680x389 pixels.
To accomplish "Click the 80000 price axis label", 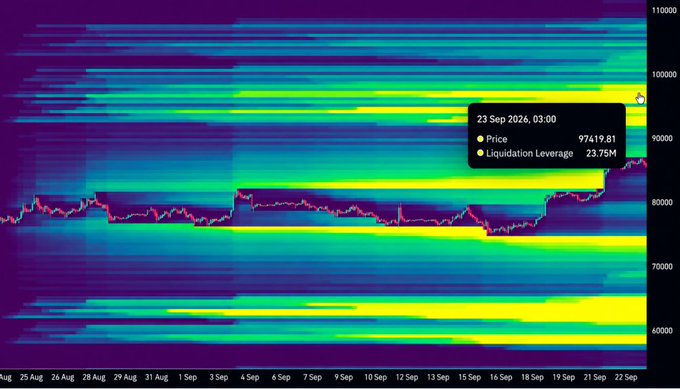I will click(x=662, y=203).
